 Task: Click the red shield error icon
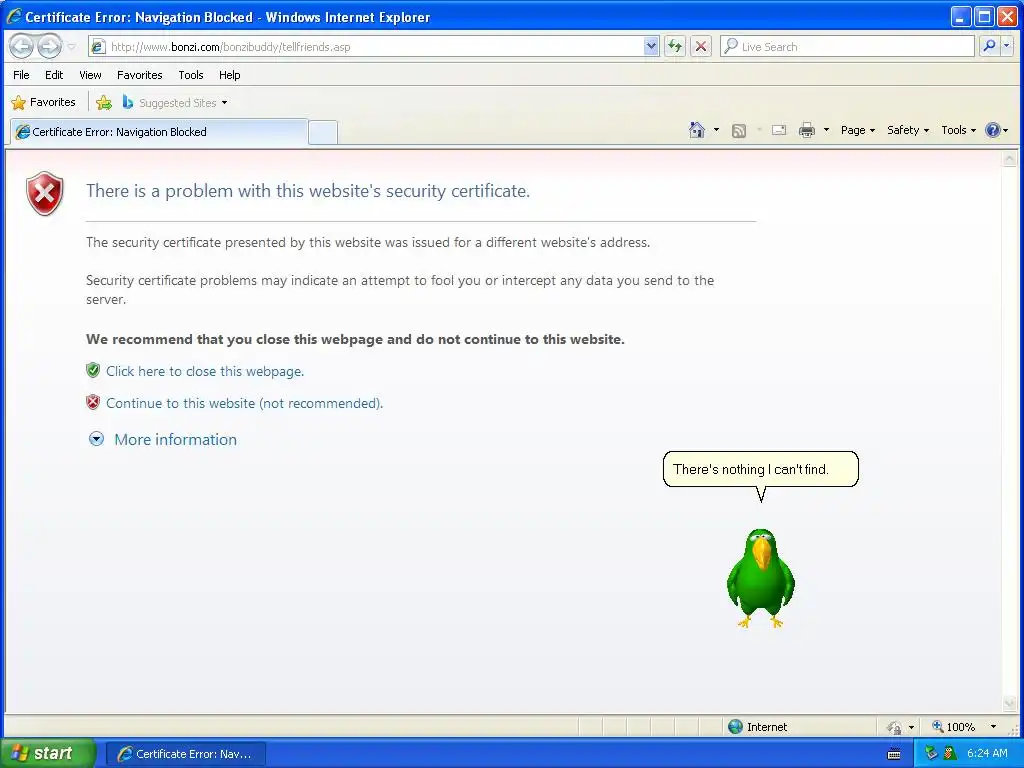coord(44,193)
